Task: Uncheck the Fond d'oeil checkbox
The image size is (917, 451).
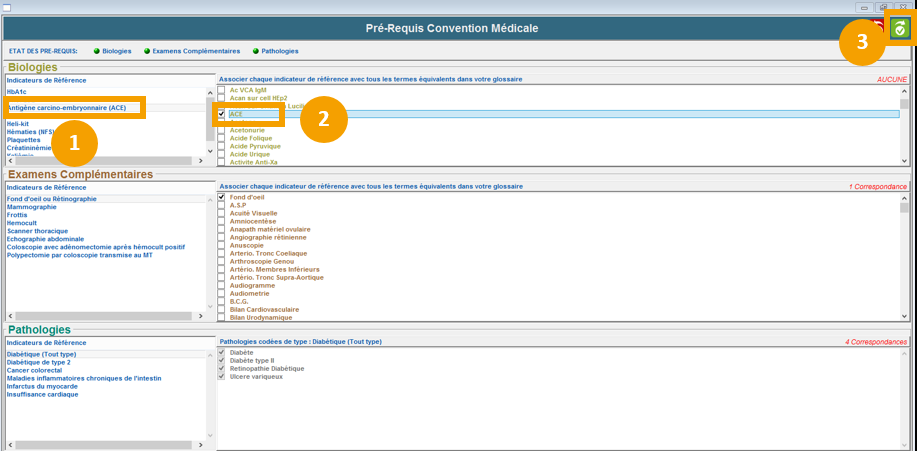Action: pyautogui.click(x=222, y=198)
